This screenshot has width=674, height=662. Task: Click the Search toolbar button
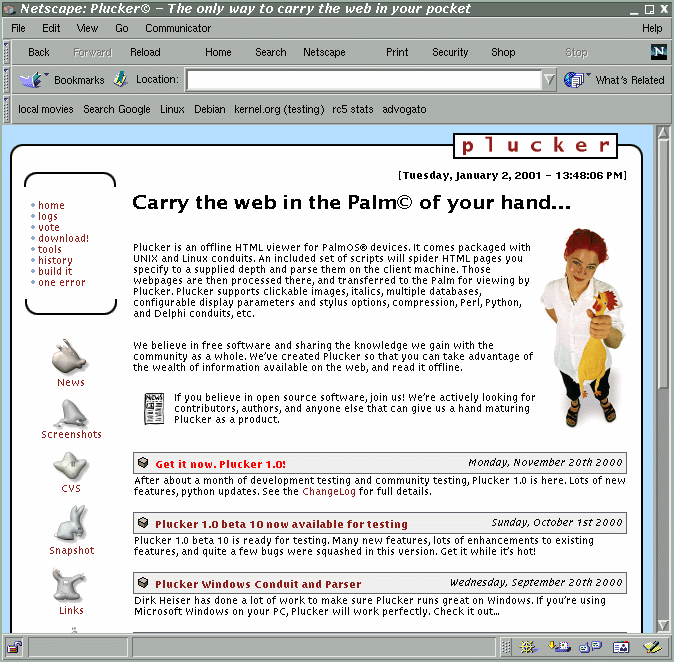(270, 52)
